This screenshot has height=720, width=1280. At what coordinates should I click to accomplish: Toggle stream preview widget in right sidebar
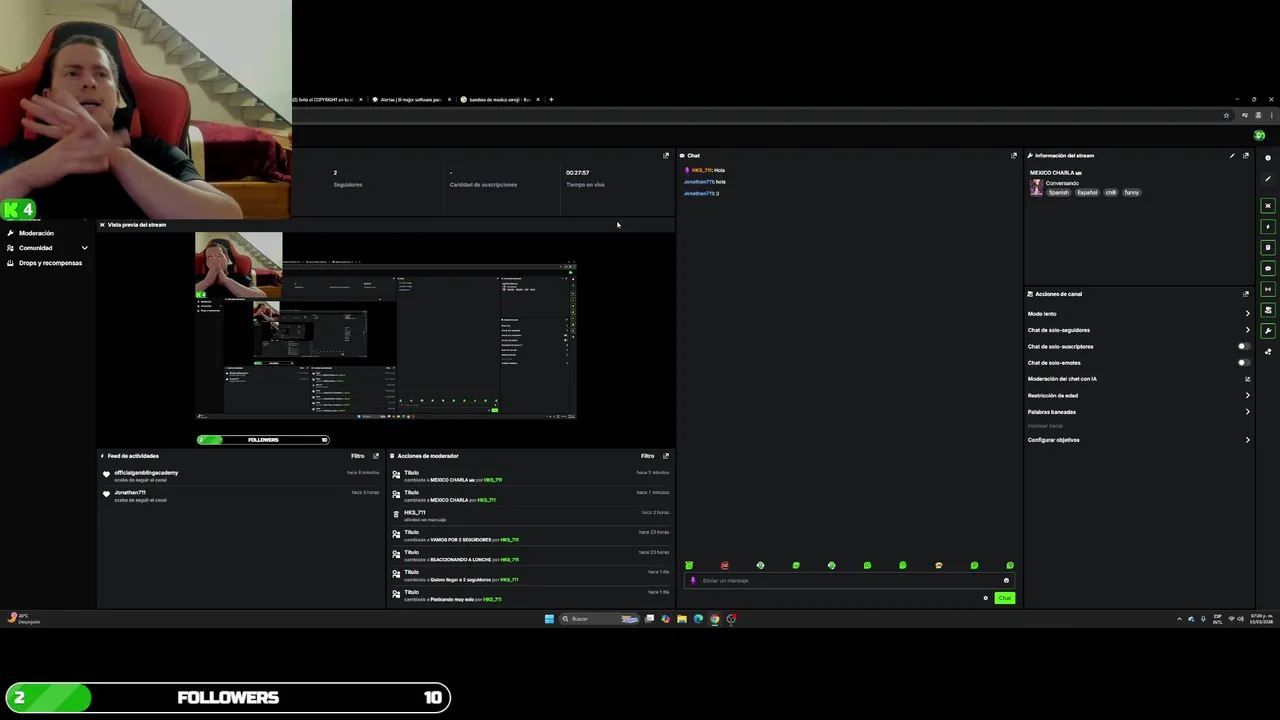tap(1268, 206)
